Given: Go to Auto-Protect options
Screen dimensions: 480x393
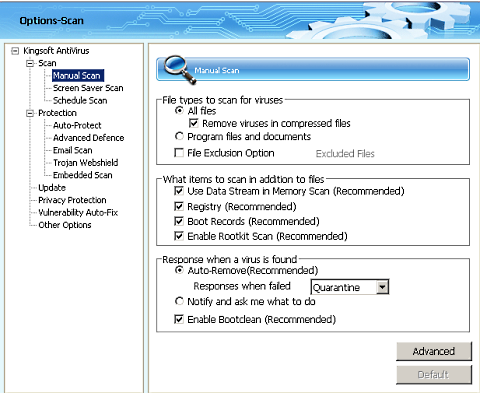Looking at the screenshot, I should (x=77, y=125).
